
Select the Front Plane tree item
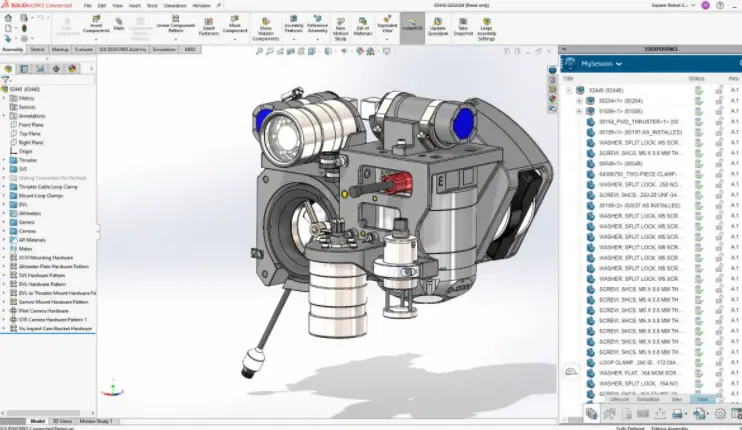point(31,125)
